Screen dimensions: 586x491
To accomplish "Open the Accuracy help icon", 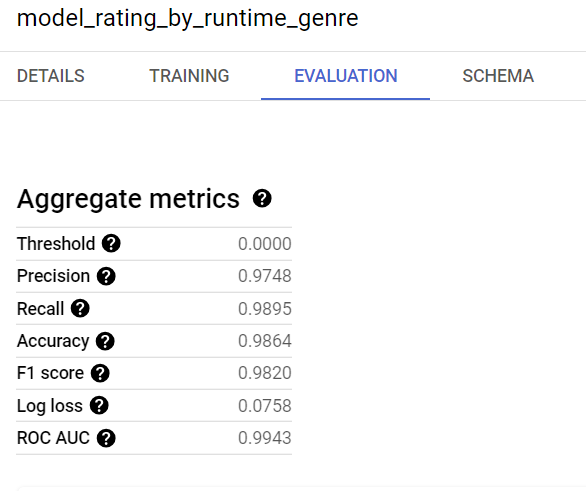I will [105, 341].
